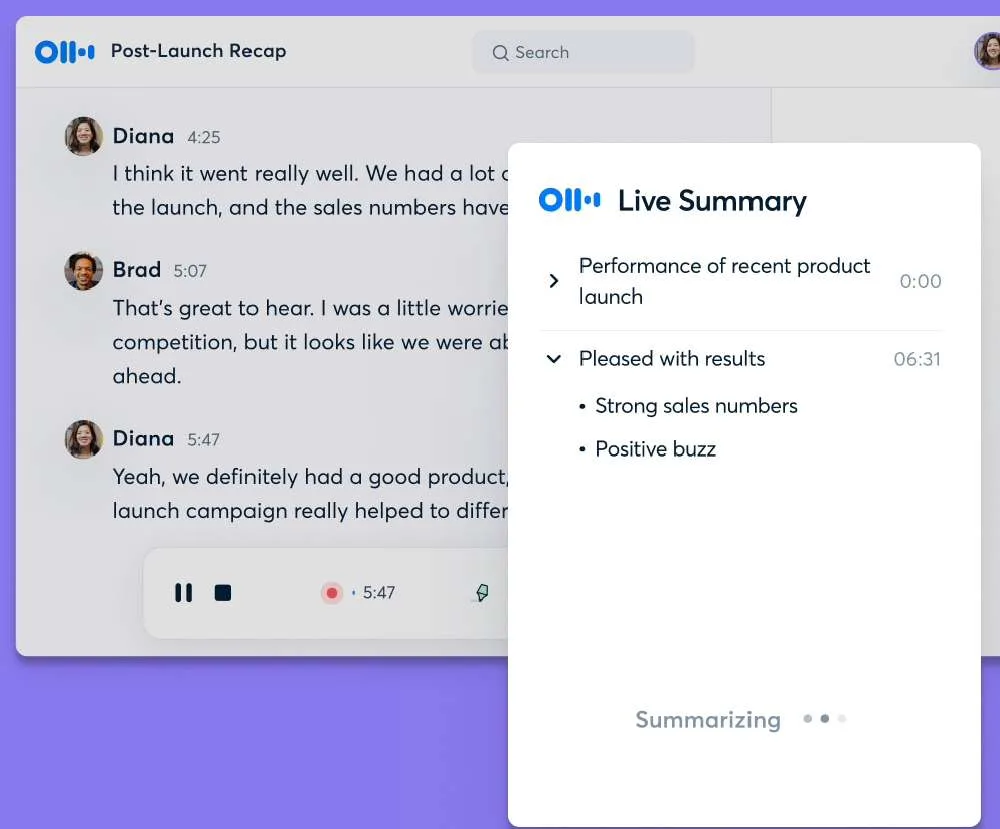The height and width of the screenshot is (829, 1000).
Task: Click Brad's speaker avatar
Action: pyautogui.click(x=84, y=270)
